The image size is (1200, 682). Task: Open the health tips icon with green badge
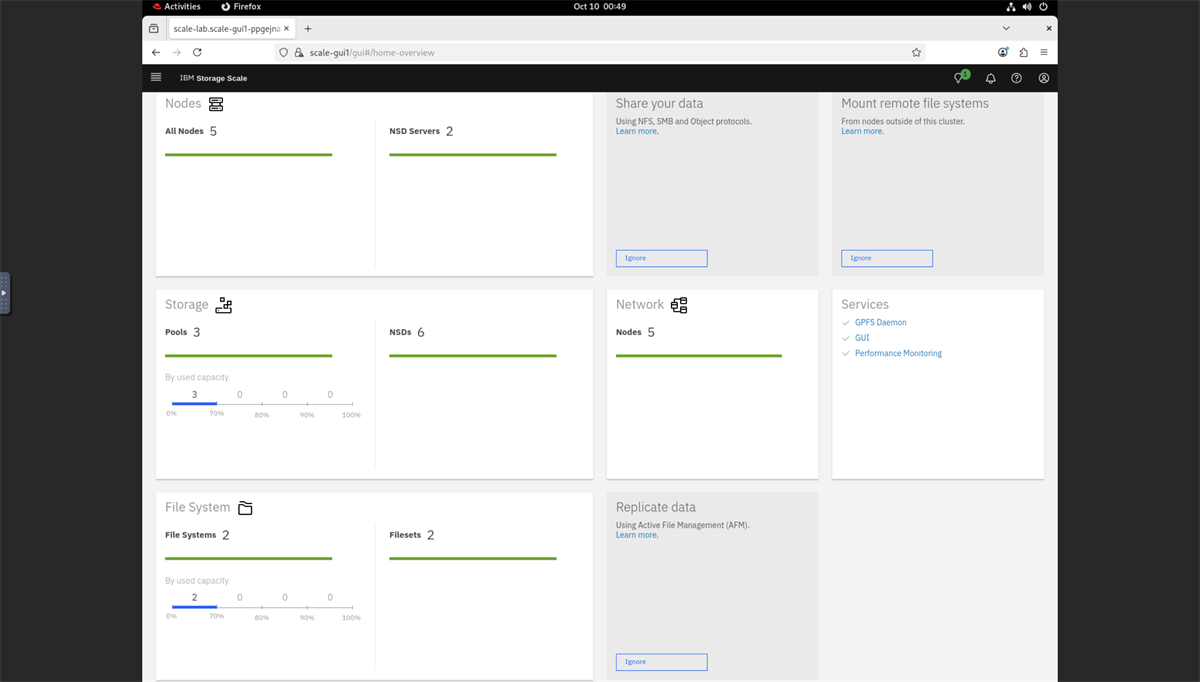tap(961, 77)
